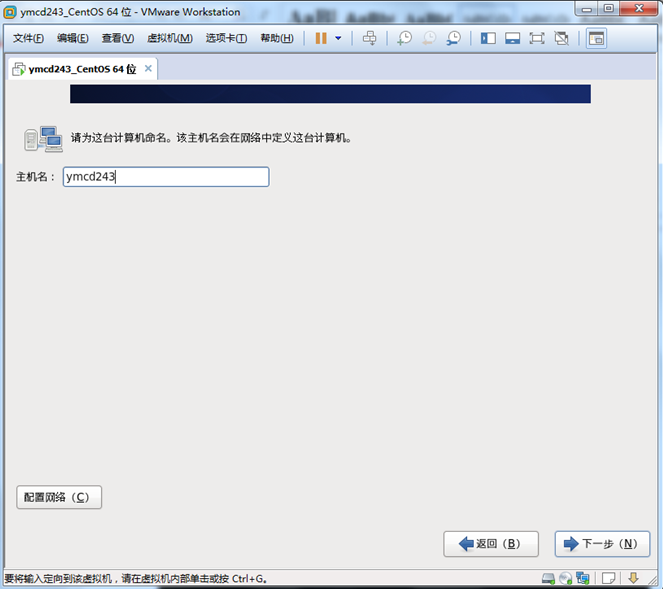Open 文件(F) menu

pyautogui.click(x=28, y=38)
